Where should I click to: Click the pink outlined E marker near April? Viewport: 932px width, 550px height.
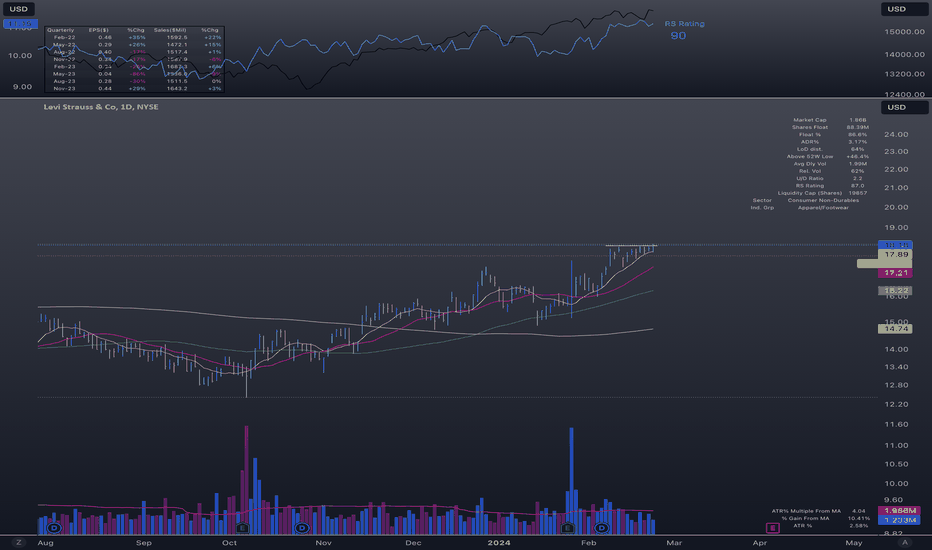tap(772, 527)
